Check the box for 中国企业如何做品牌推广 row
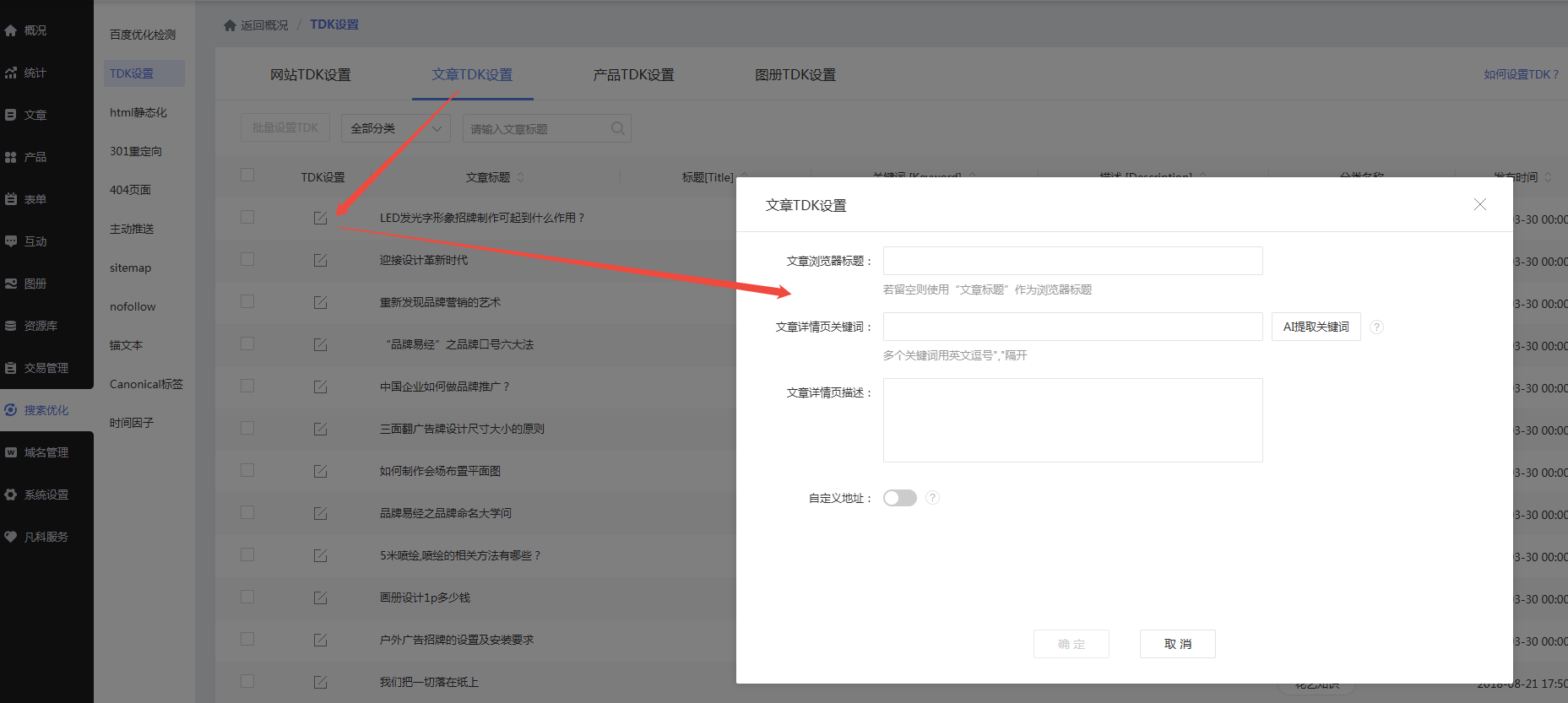1568x703 pixels. [247, 386]
